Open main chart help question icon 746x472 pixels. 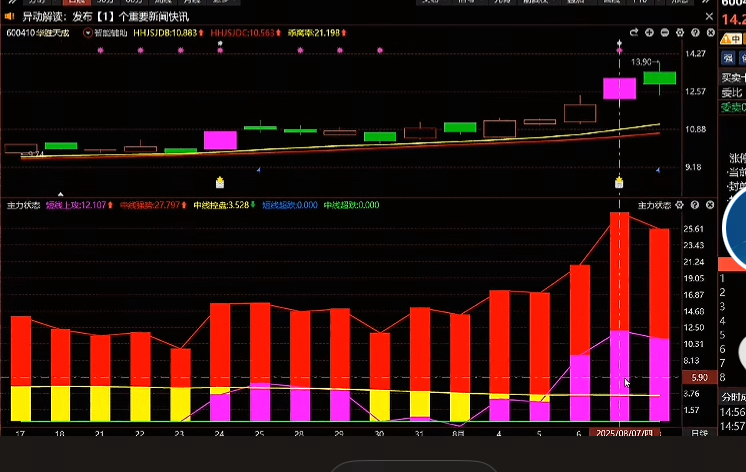tap(695, 32)
